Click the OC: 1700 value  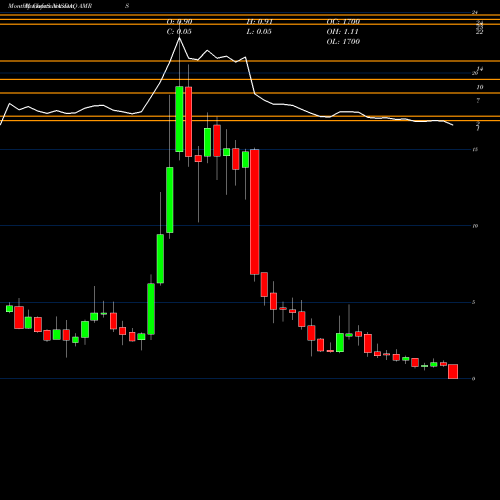pyautogui.click(x=343, y=22)
